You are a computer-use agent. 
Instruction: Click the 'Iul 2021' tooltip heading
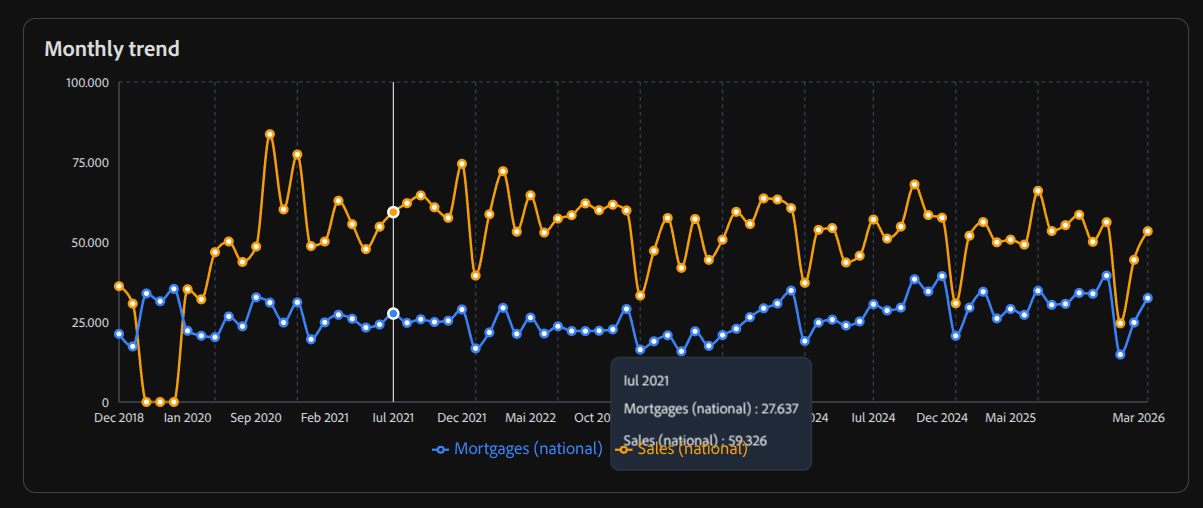[x=646, y=380]
